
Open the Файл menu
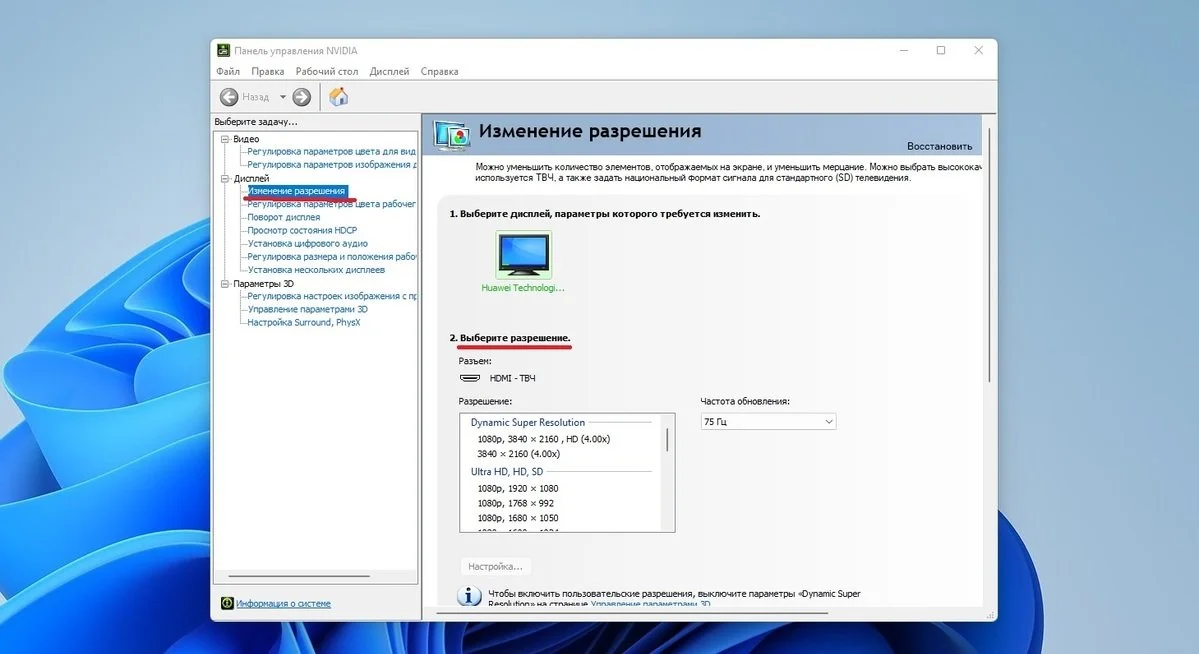pyautogui.click(x=228, y=71)
